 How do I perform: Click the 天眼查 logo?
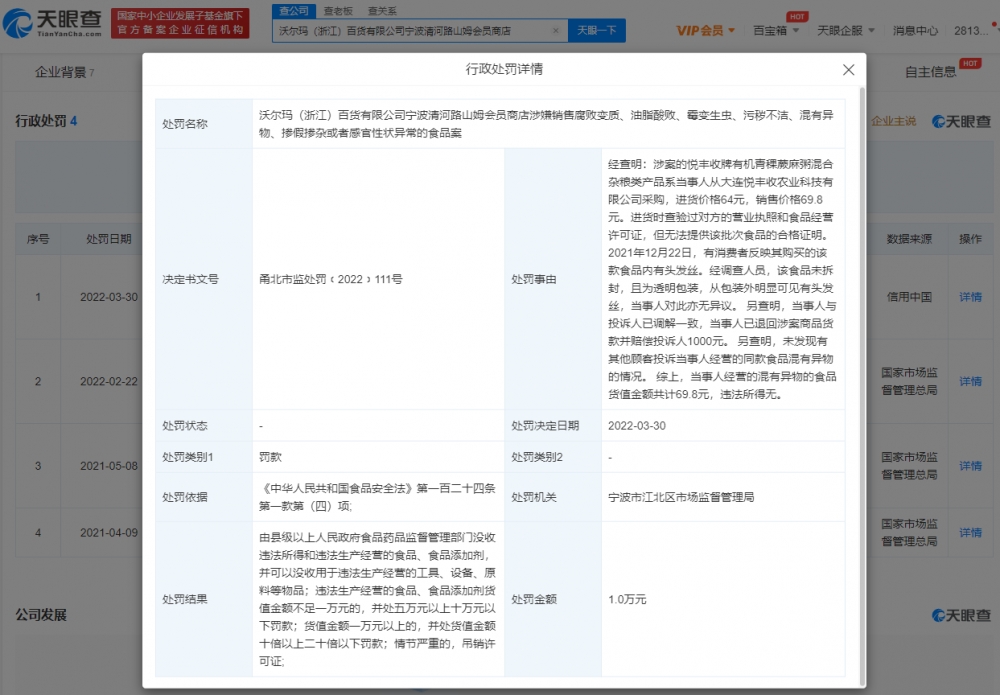coord(53,23)
